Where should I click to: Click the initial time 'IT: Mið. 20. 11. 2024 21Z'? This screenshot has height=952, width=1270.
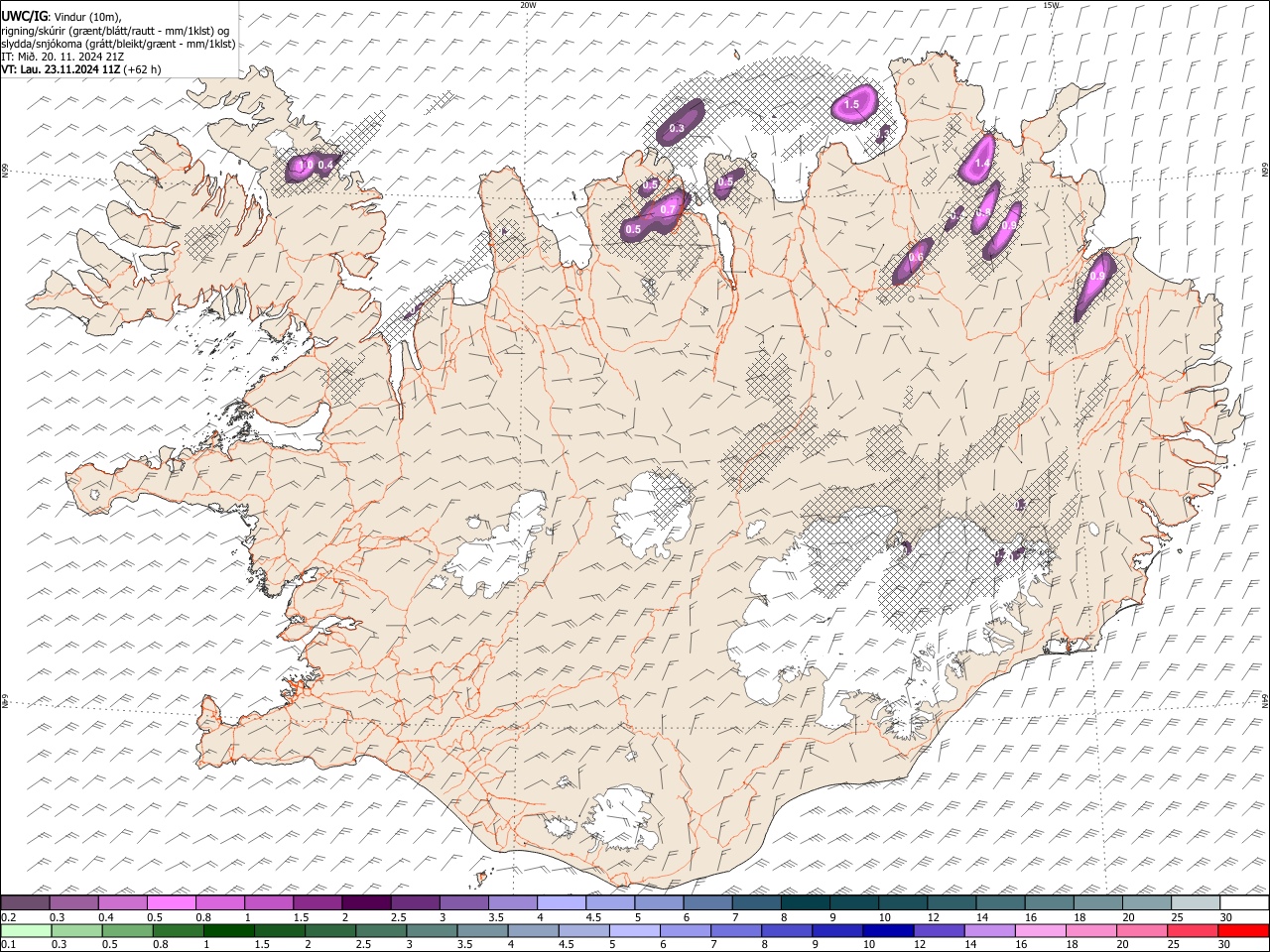pyautogui.click(x=63, y=57)
